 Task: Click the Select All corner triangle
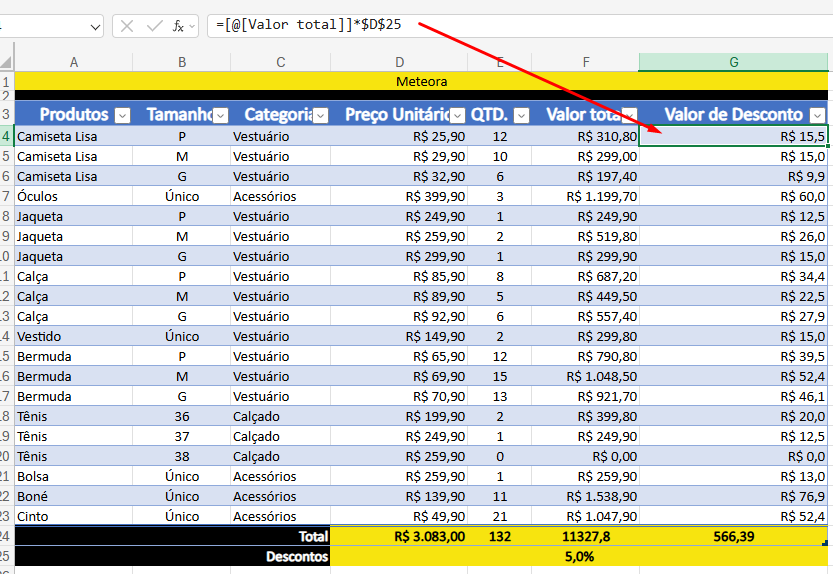[6, 62]
